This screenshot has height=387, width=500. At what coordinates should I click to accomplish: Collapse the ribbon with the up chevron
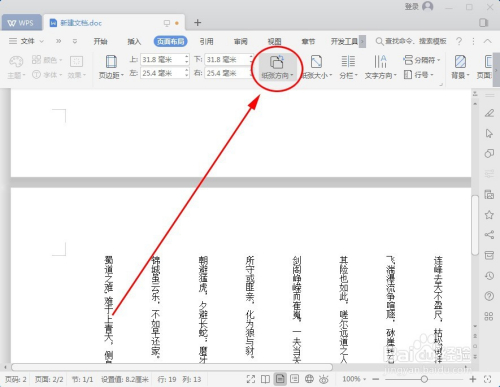(x=487, y=41)
